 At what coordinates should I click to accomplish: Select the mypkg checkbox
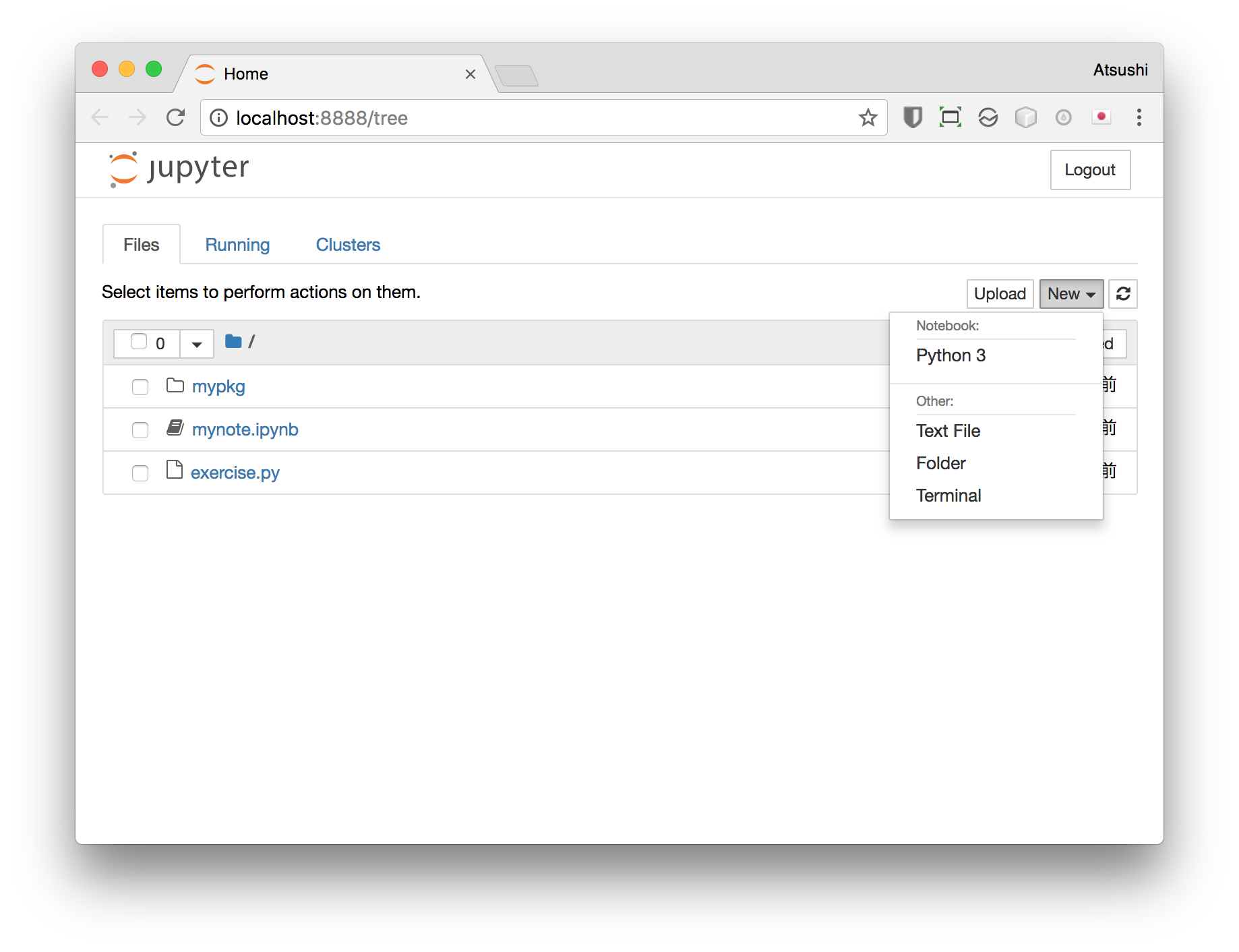point(140,387)
